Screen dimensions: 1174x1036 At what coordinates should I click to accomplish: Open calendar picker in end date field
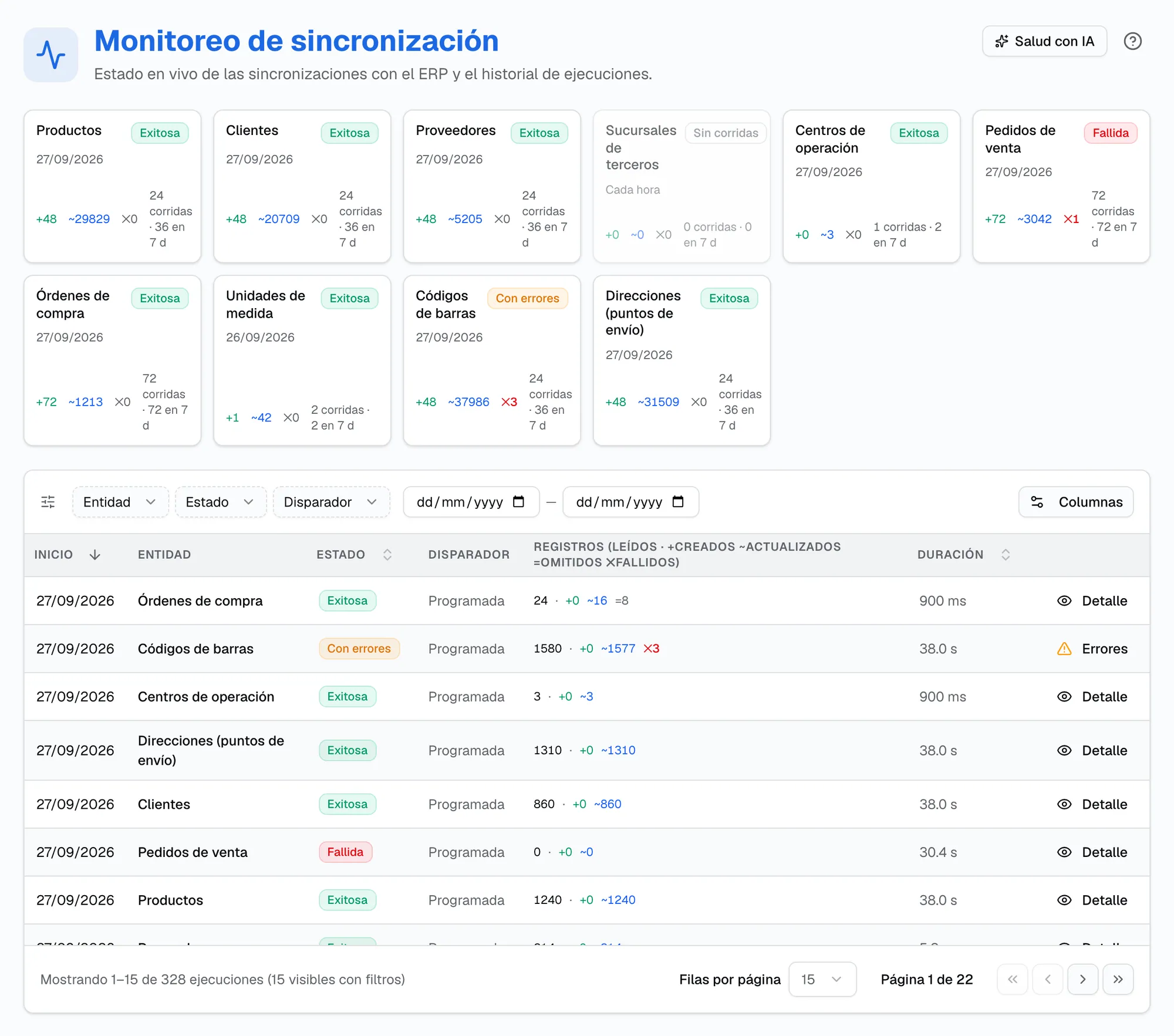(678, 502)
